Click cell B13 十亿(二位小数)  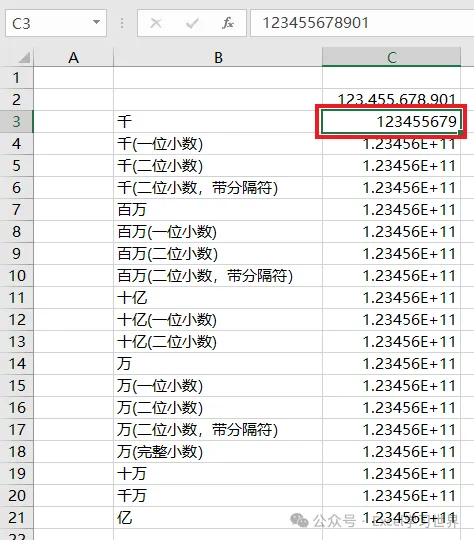click(218, 342)
